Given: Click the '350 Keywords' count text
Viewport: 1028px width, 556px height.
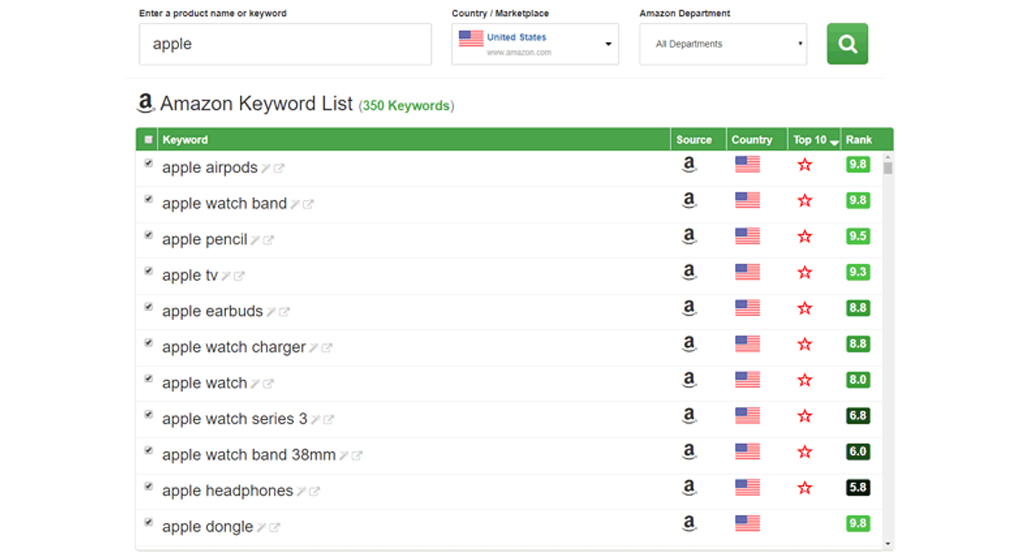Looking at the screenshot, I should (406, 106).
